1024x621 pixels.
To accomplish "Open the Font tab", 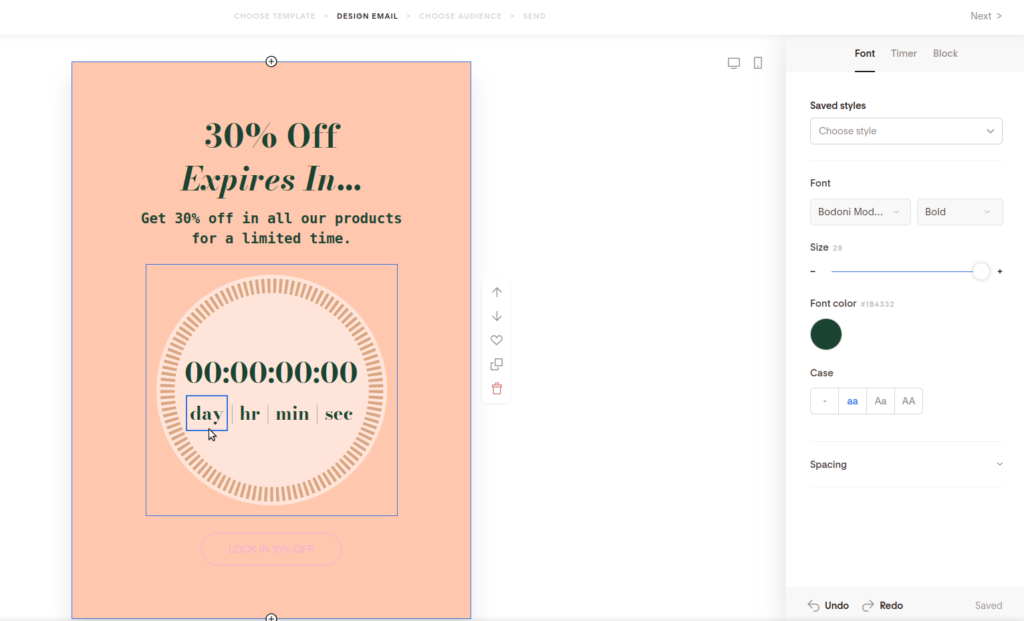I will coord(865,54).
